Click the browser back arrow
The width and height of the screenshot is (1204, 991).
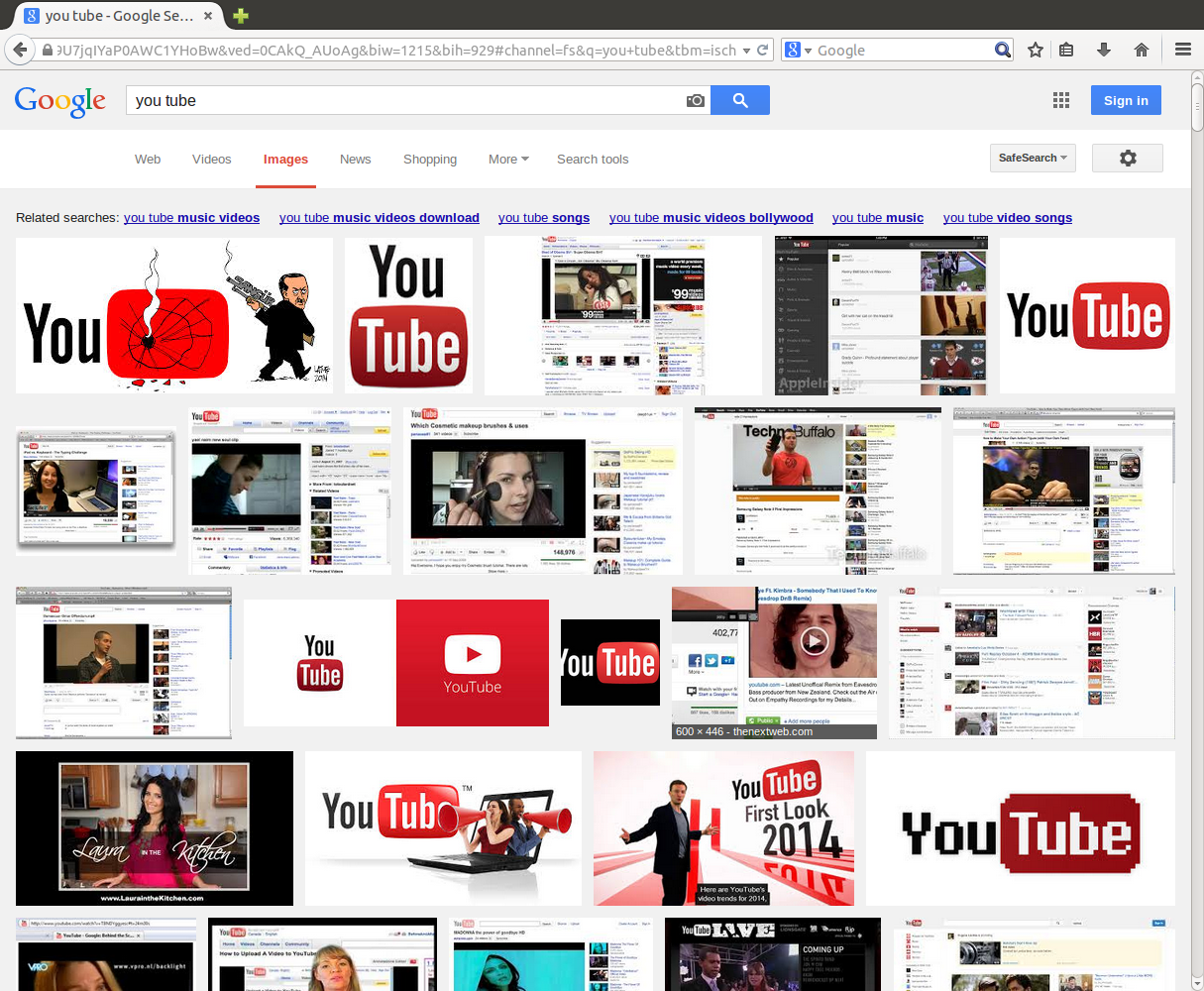(20, 50)
